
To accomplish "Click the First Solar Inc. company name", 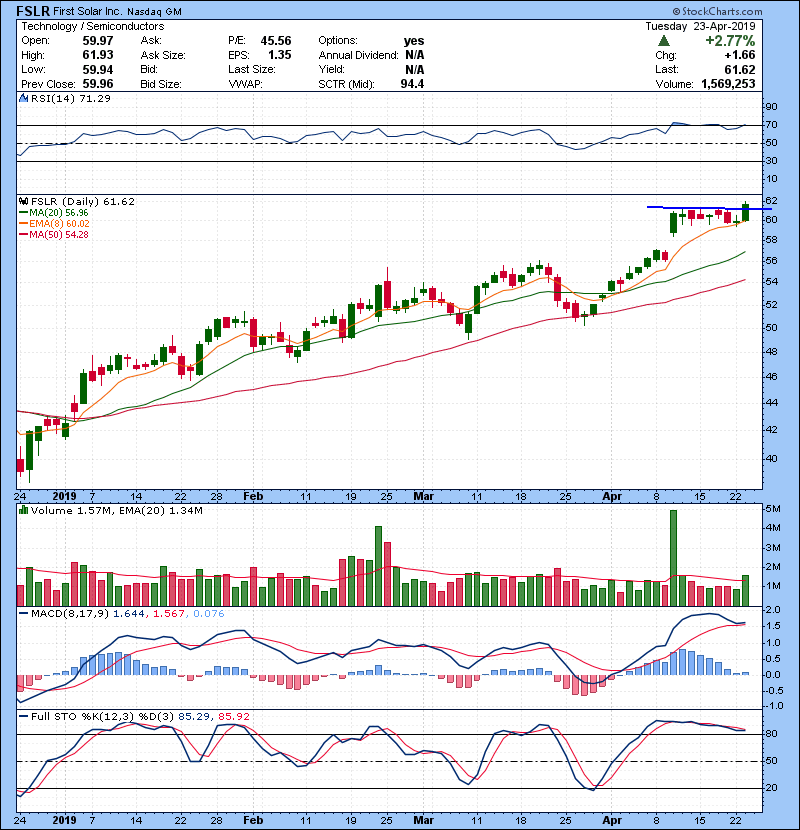I will point(88,12).
